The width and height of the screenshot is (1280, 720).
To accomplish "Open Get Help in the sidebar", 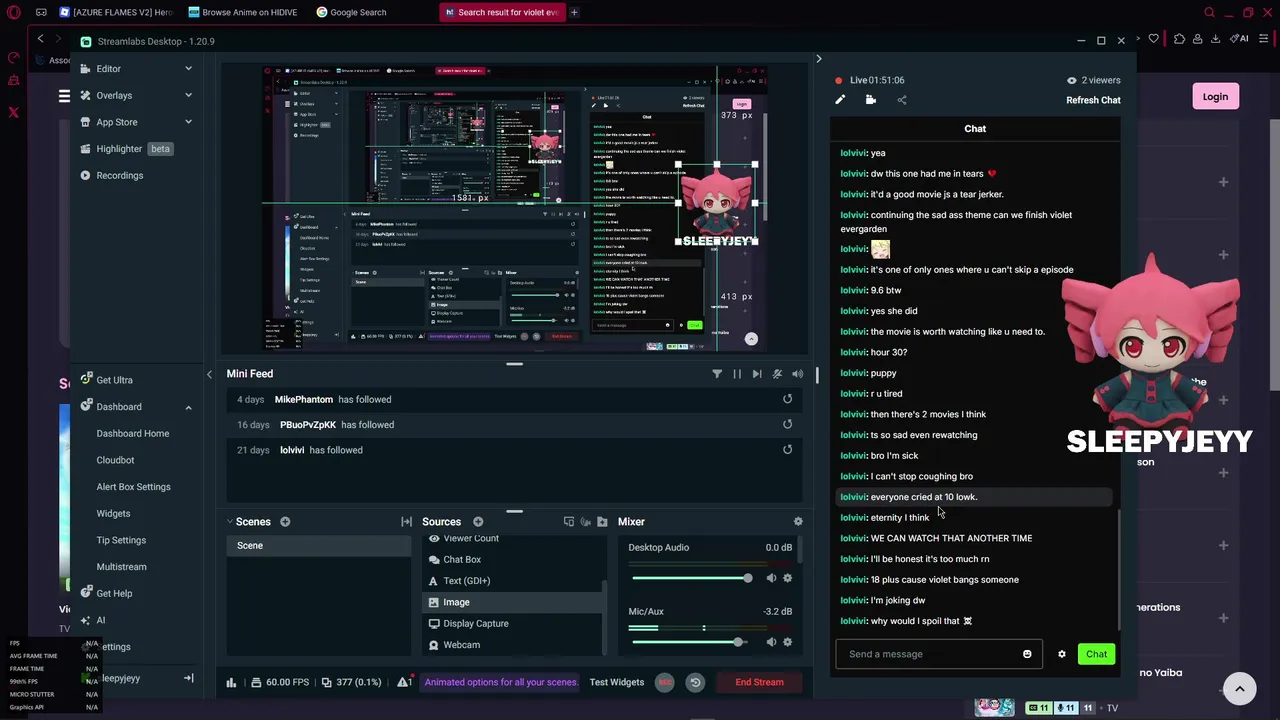I will tap(113, 593).
